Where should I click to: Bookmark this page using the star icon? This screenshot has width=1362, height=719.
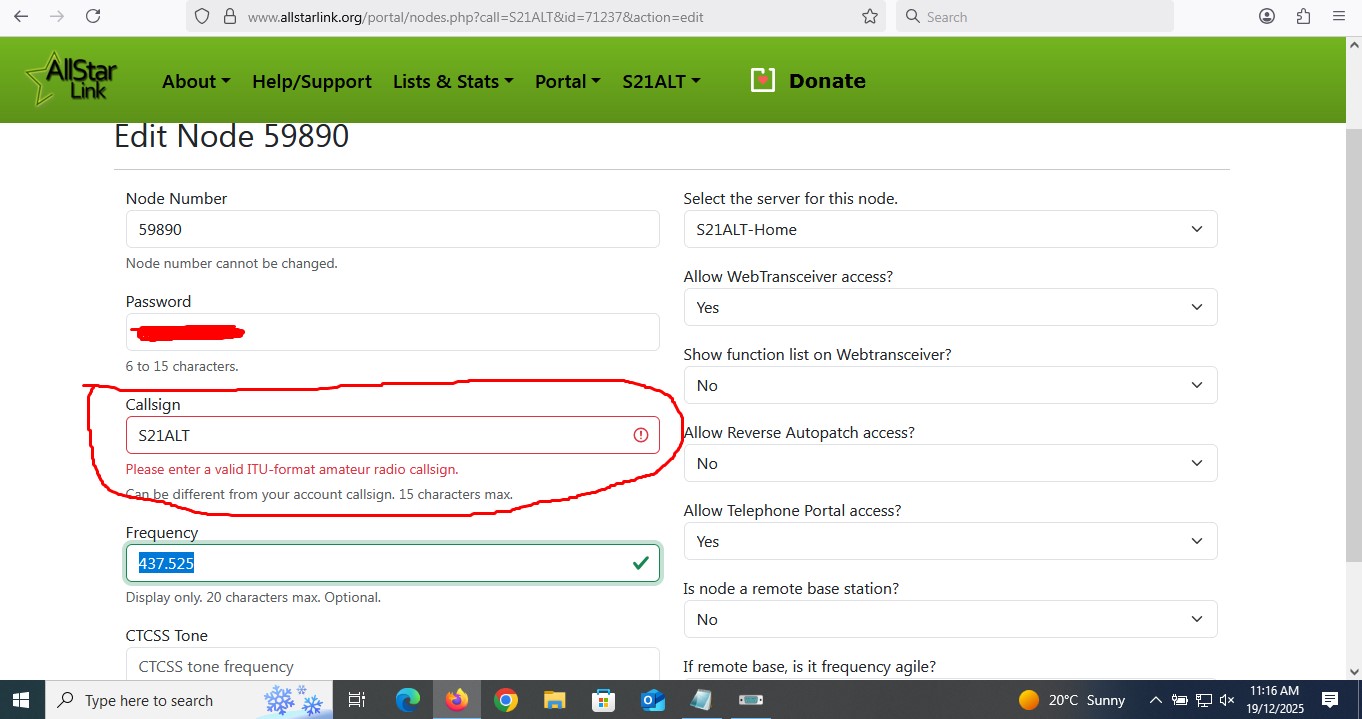pyautogui.click(x=869, y=16)
